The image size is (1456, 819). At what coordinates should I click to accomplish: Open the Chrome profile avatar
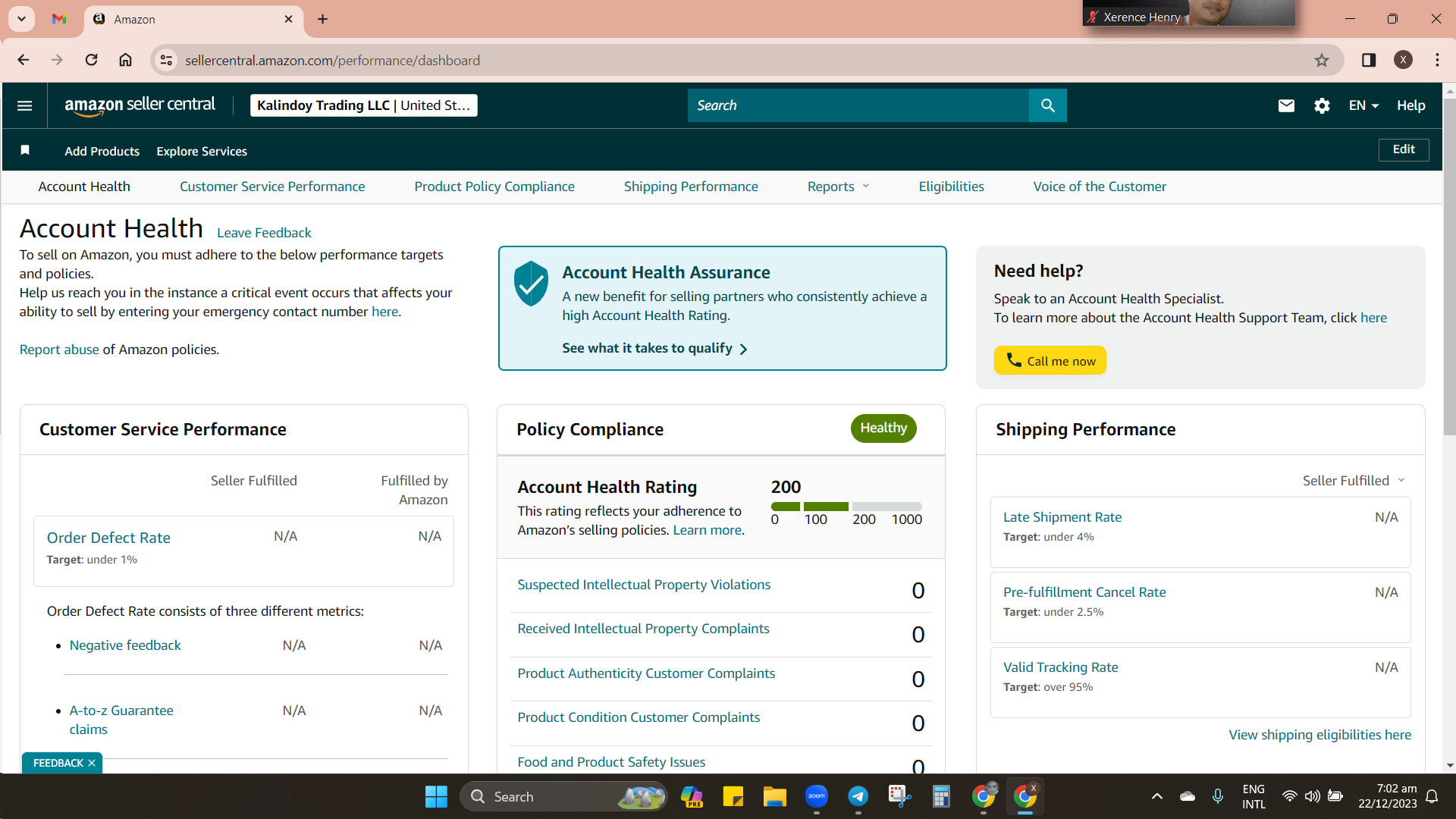(x=1403, y=60)
